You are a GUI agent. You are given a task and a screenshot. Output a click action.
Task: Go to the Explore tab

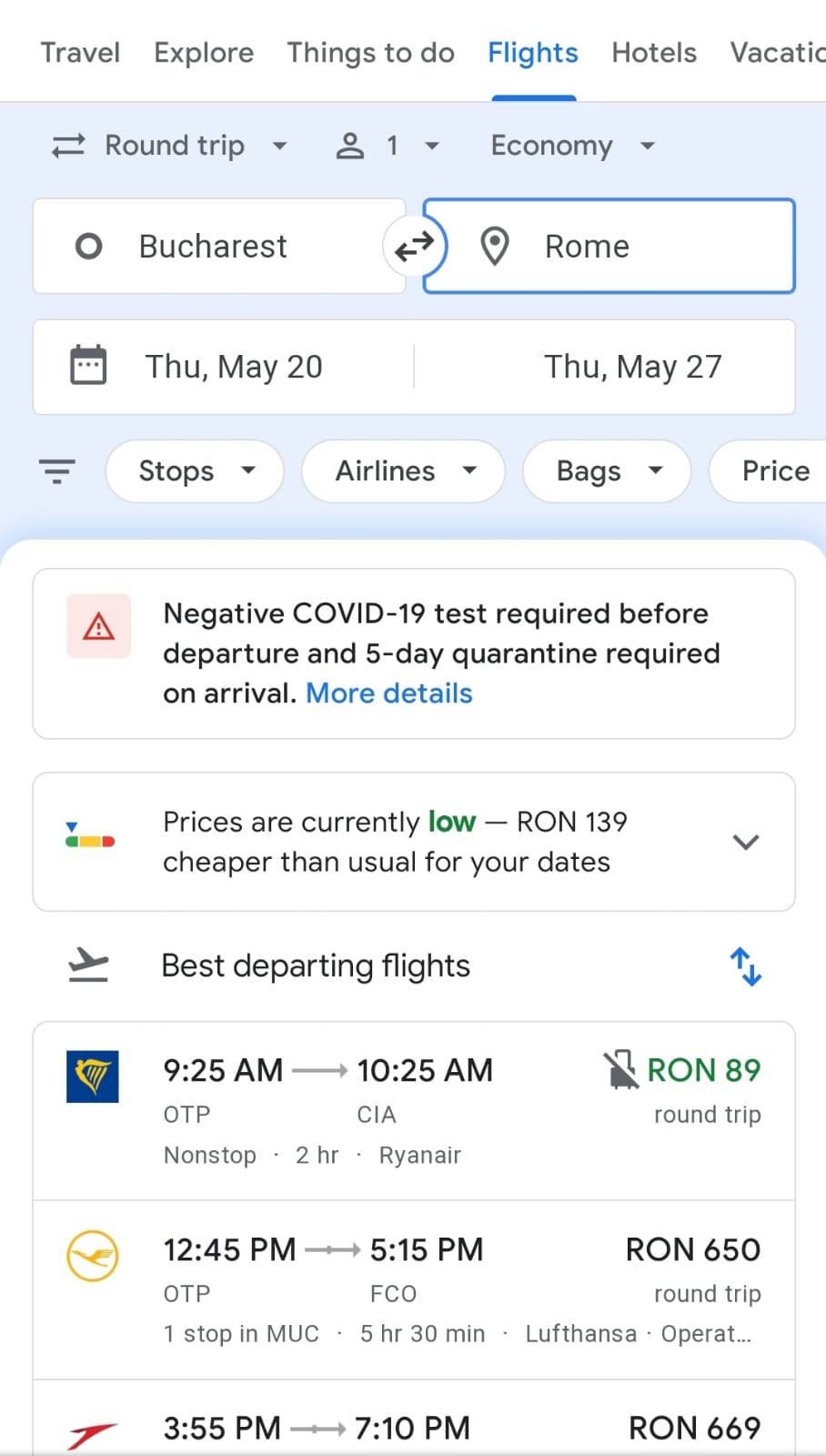tap(204, 53)
